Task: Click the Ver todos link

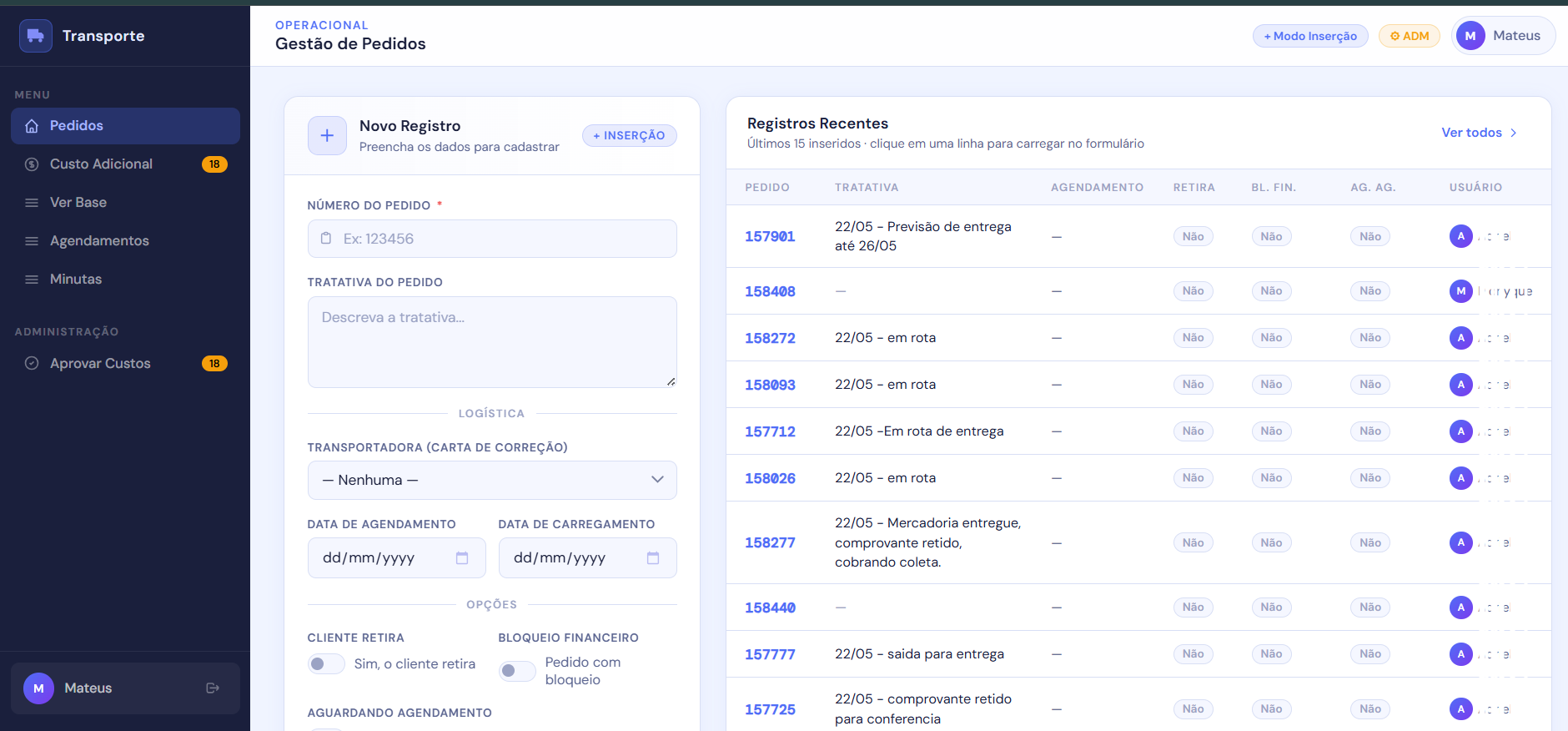Action: (x=1479, y=133)
